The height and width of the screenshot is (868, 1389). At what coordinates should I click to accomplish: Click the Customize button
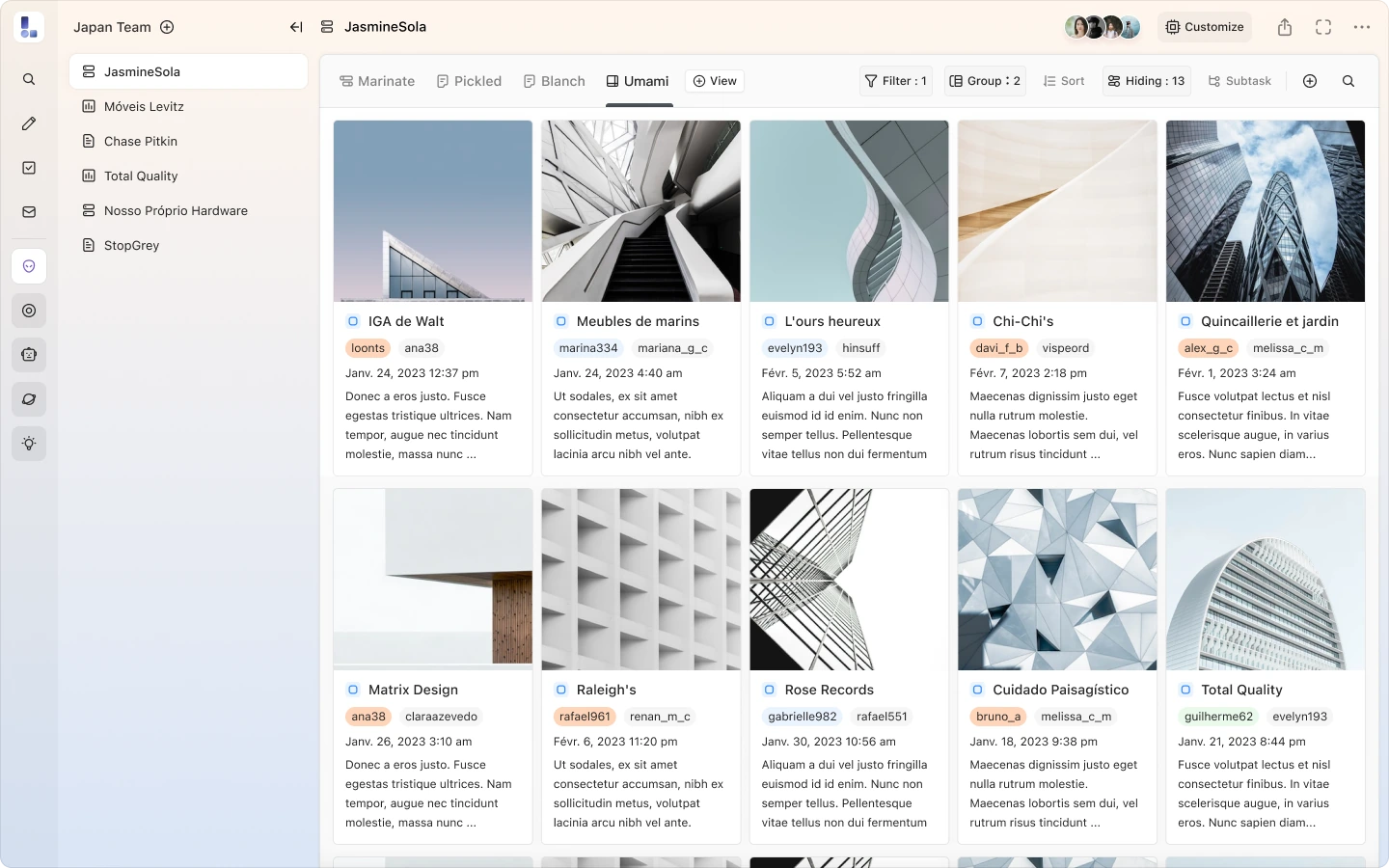pyautogui.click(x=1205, y=27)
